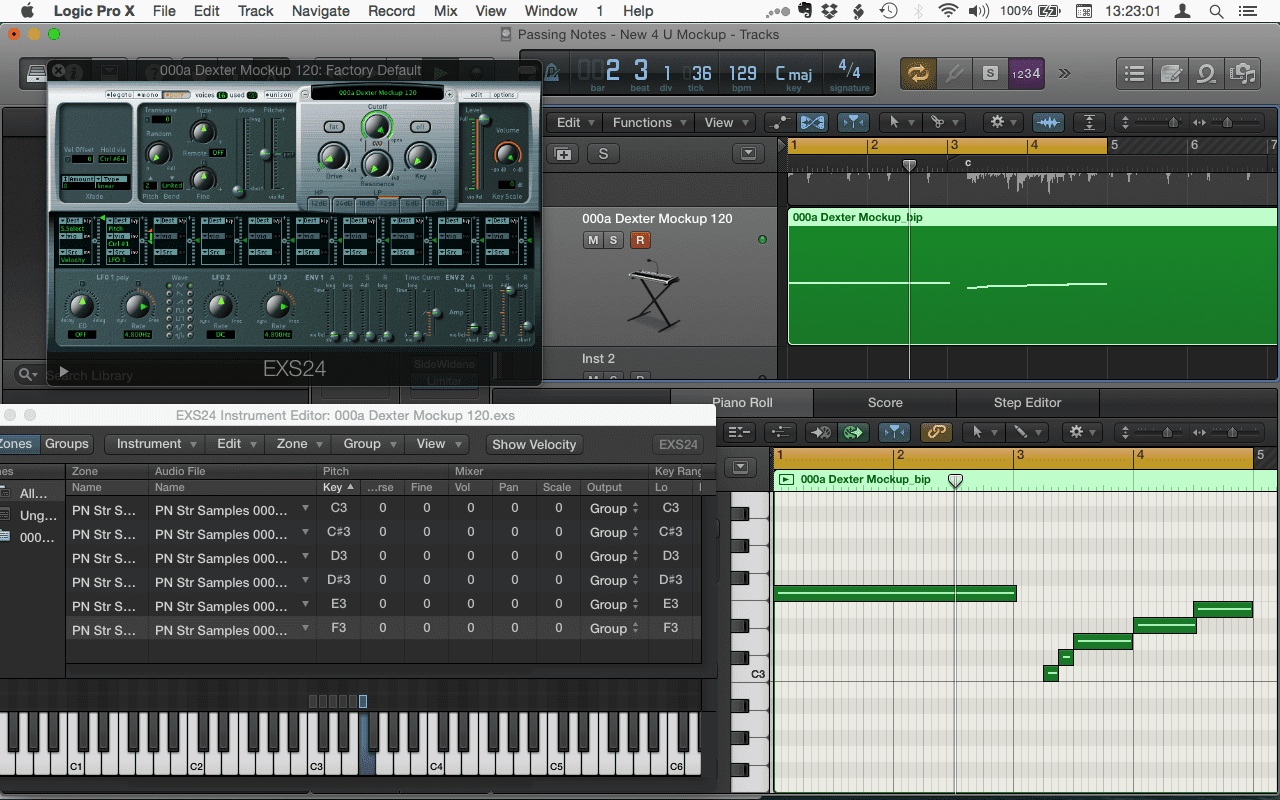Open the Zone menu in EXS24 editor
1280x800 pixels.
coord(298,444)
